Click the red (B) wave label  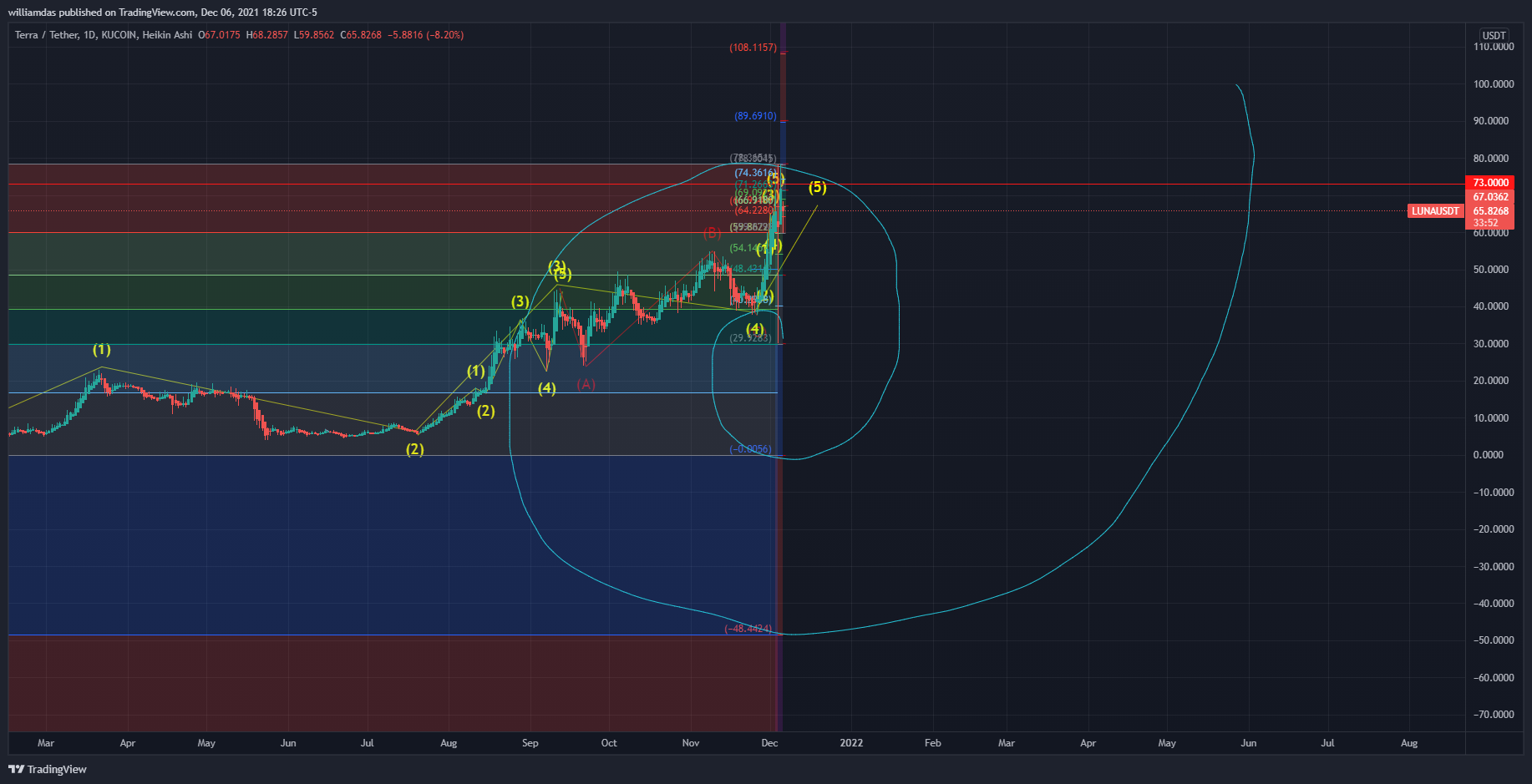tap(712, 232)
